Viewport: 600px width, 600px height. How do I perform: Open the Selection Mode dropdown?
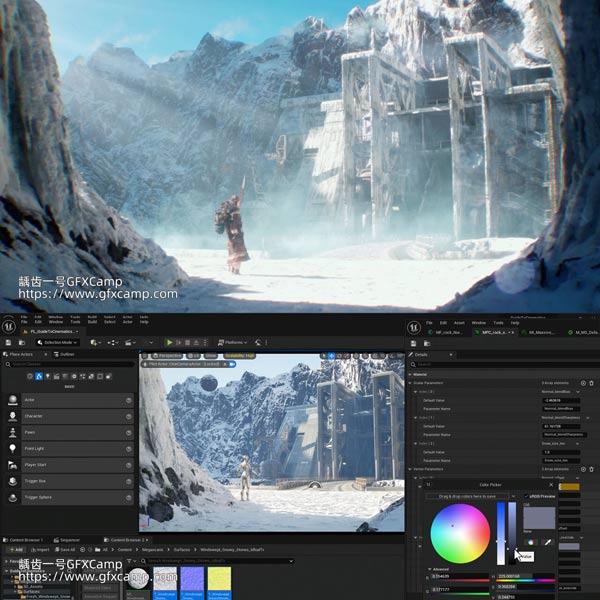pyautogui.click(x=58, y=342)
